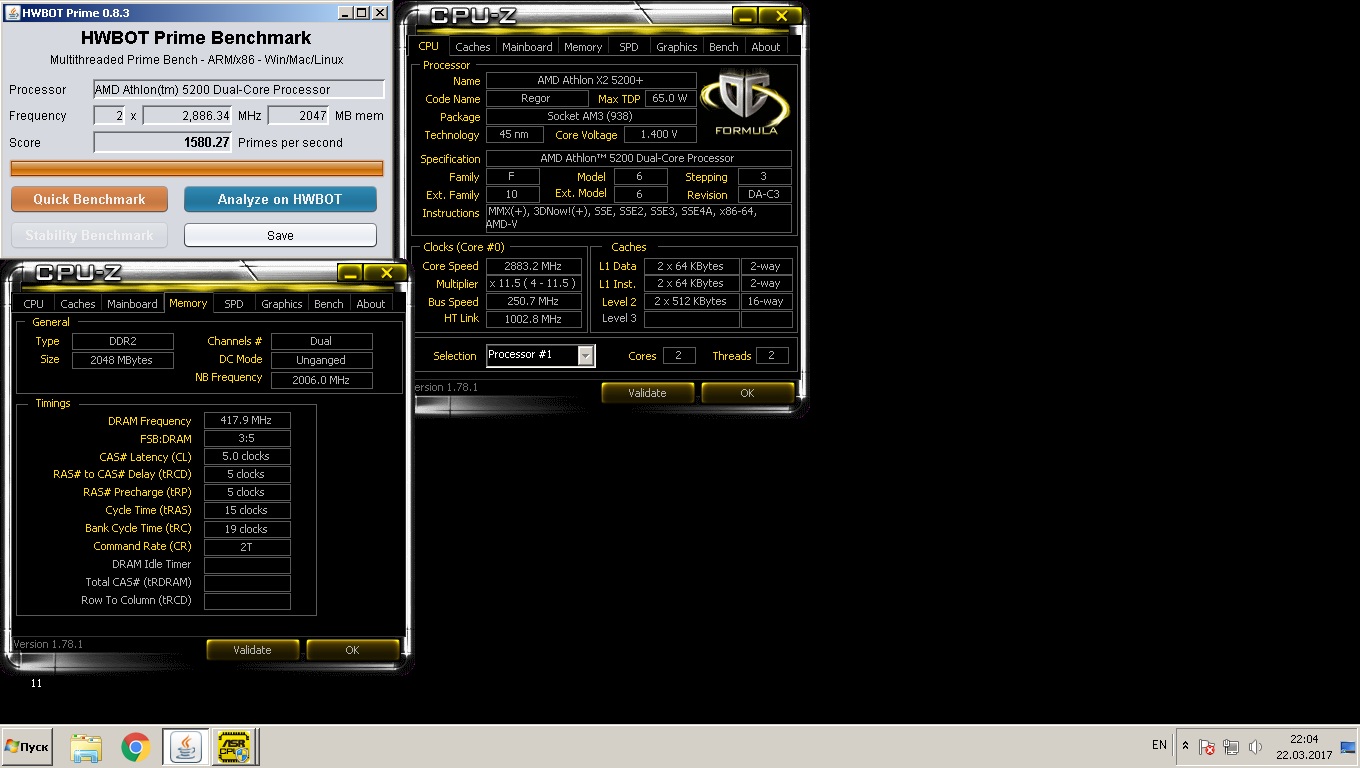The image size is (1360, 768).
Task: Click Validate in the Memory CPU-Z window
Action: click(x=252, y=650)
